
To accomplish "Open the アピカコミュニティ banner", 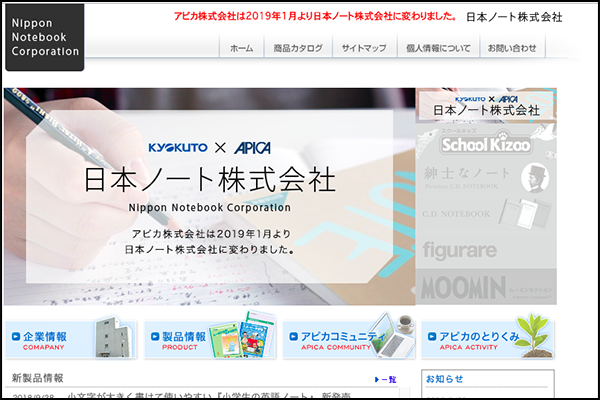I will tap(349, 339).
